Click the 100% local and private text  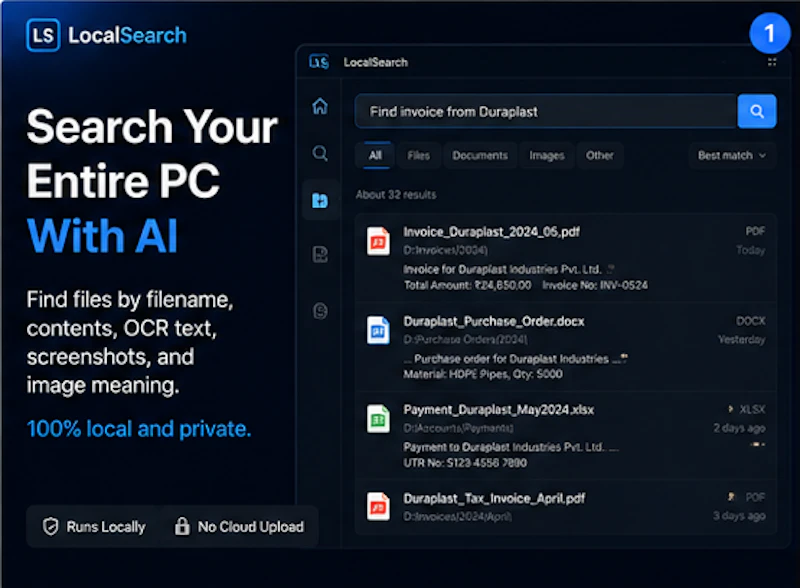pyautogui.click(x=139, y=429)
